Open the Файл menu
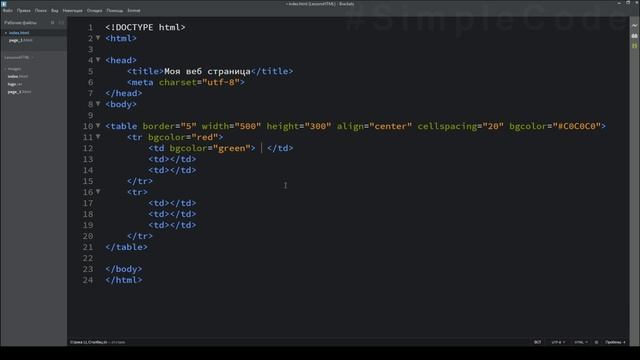Screen dimensions: 640x360 tap(8, 11)
